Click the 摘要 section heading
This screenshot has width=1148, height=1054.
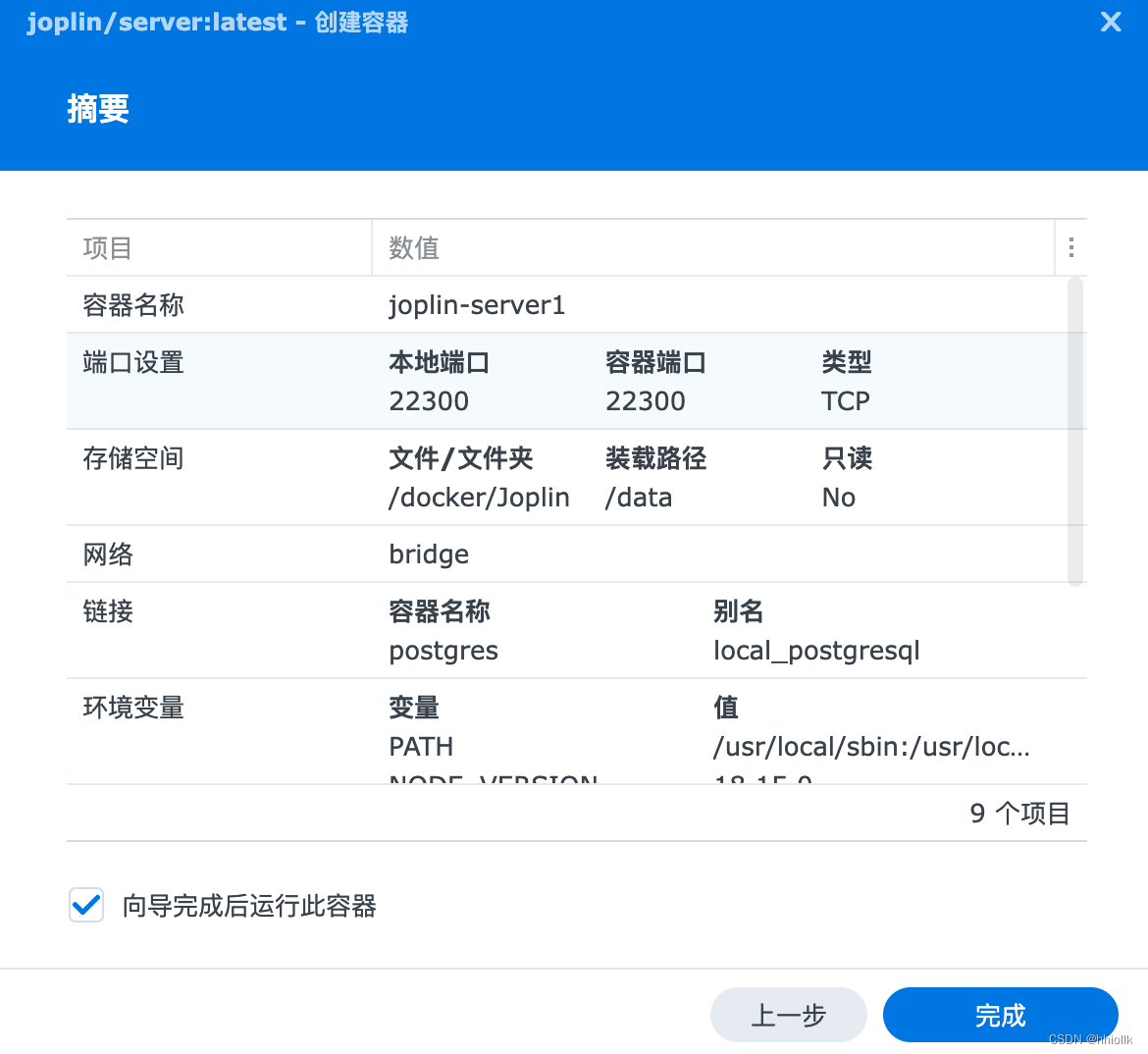pos(98,109)
